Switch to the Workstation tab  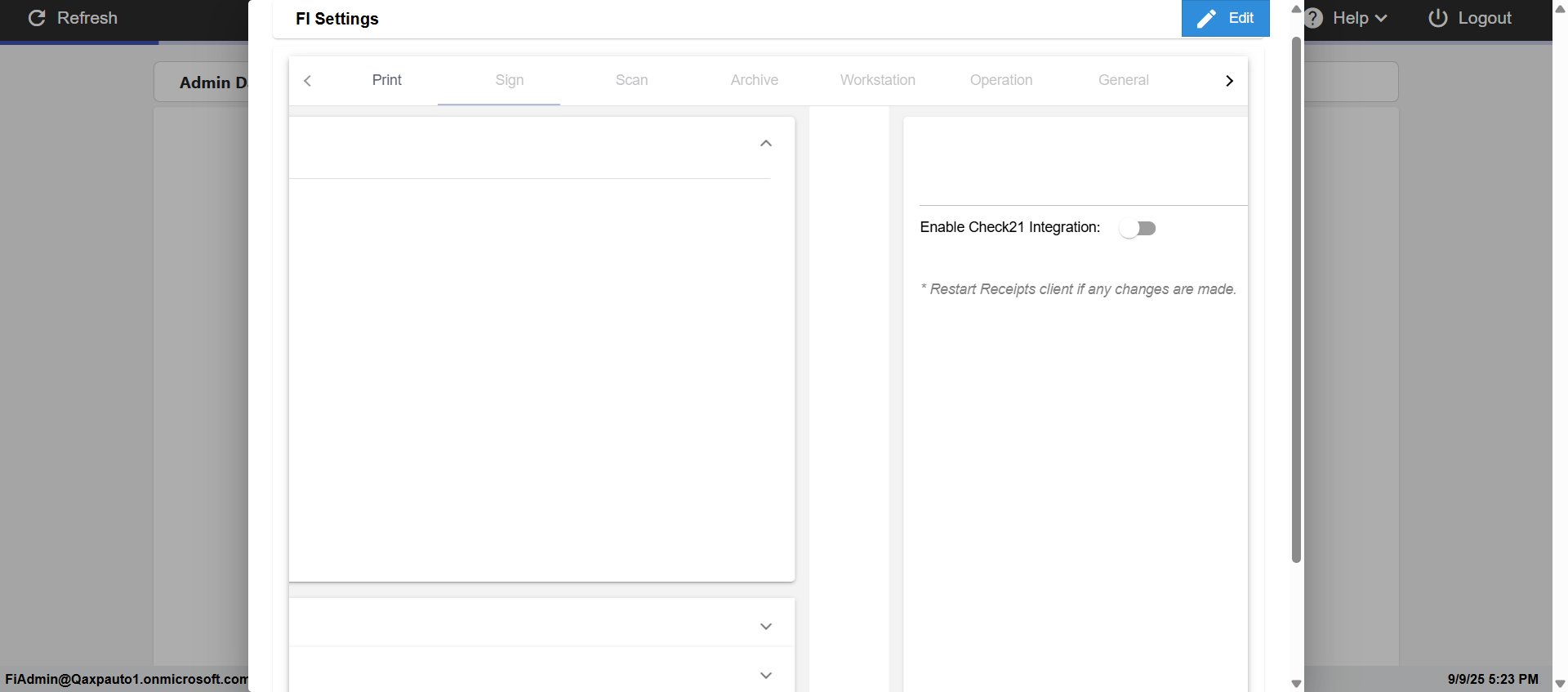pos(878,80)
